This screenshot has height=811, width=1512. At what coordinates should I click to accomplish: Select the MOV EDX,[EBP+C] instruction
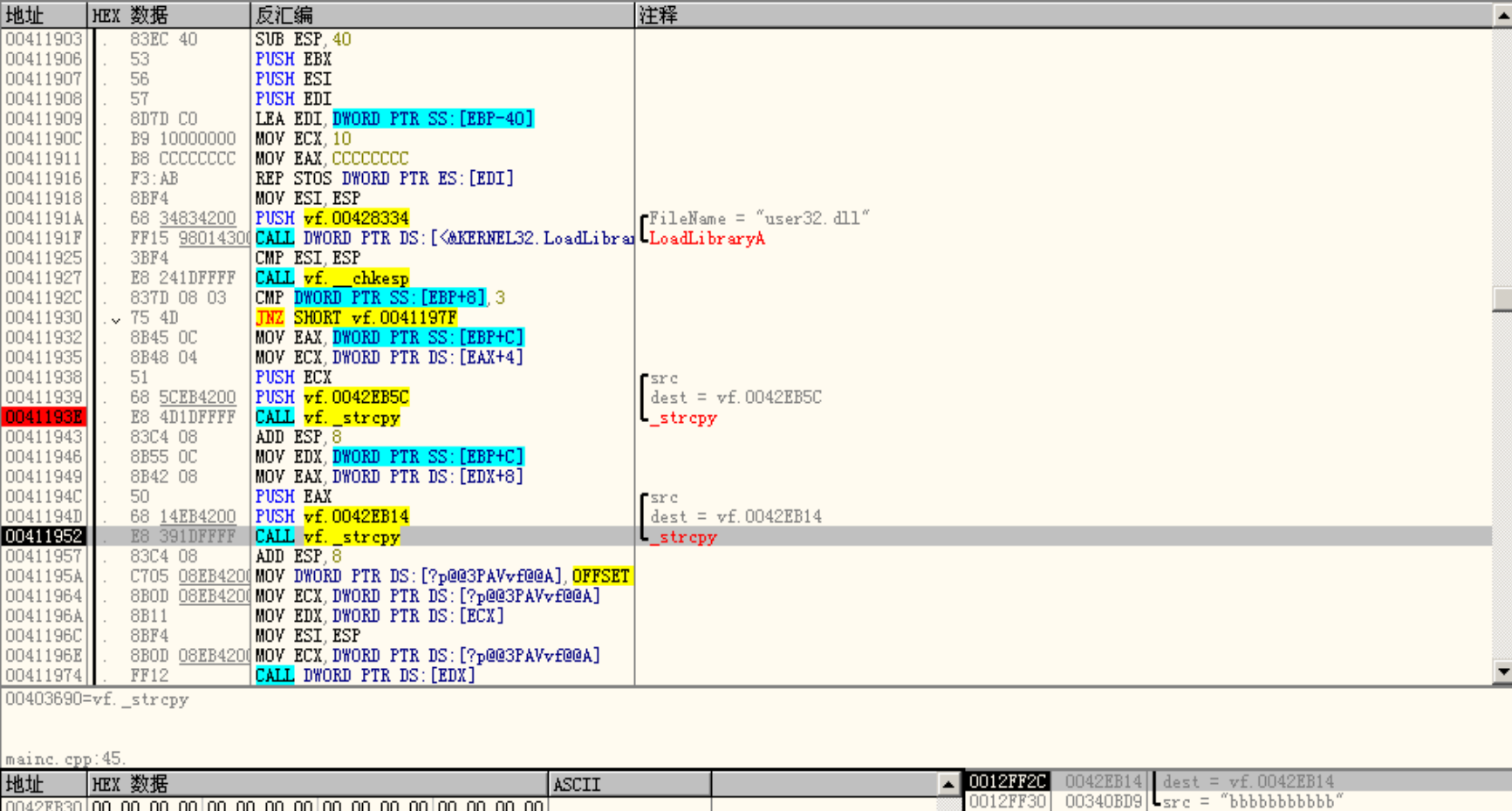[x=389, y=456]
